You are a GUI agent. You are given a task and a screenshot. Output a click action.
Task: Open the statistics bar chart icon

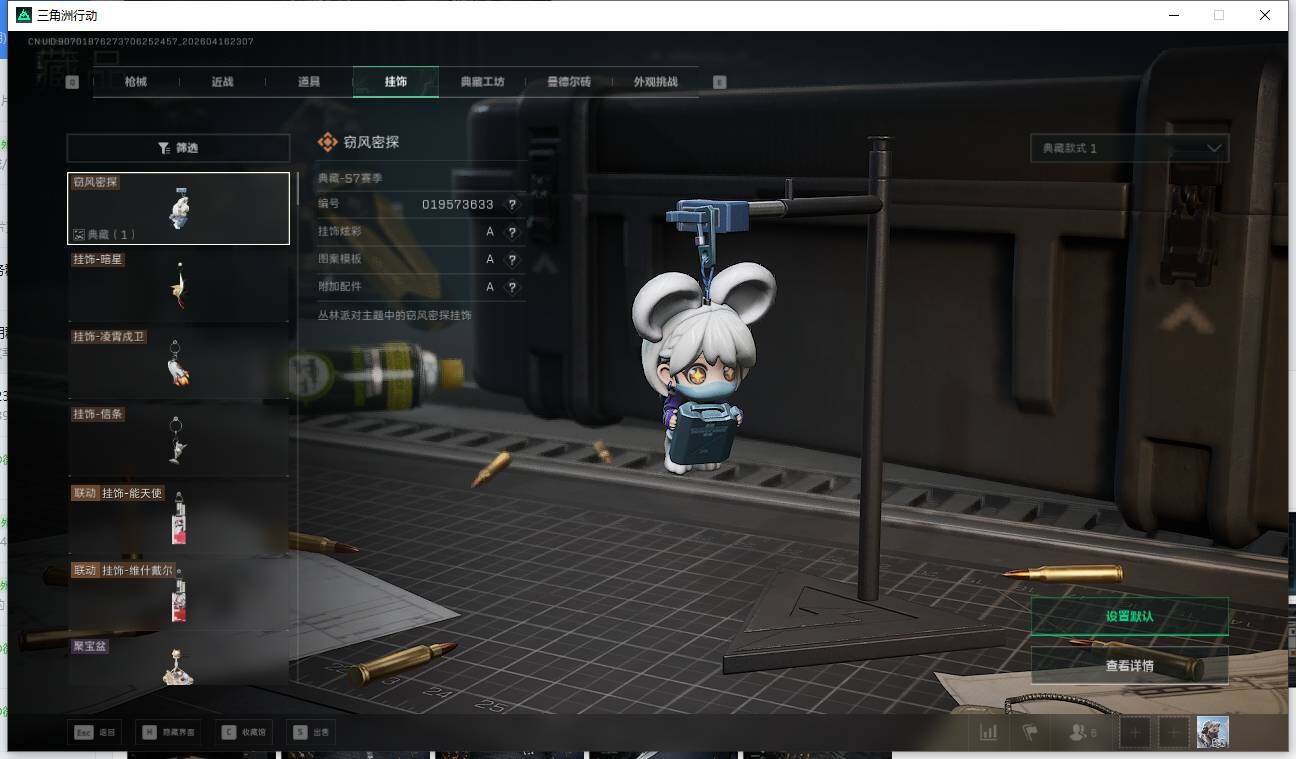pyautogui.click(x=989, y=732)
